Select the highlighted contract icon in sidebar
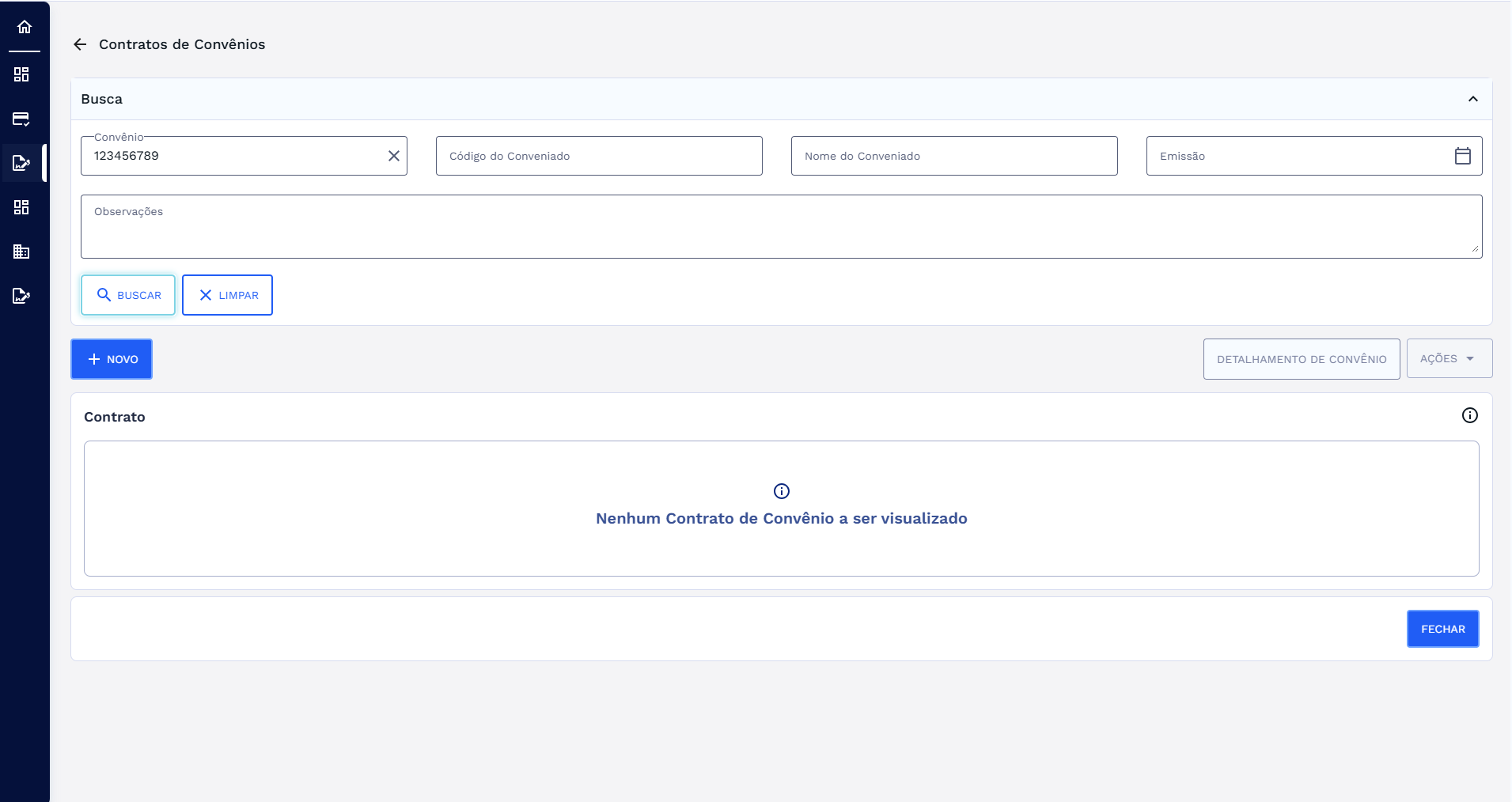This screenshot has height=802, width=1512. coord(21,163)
